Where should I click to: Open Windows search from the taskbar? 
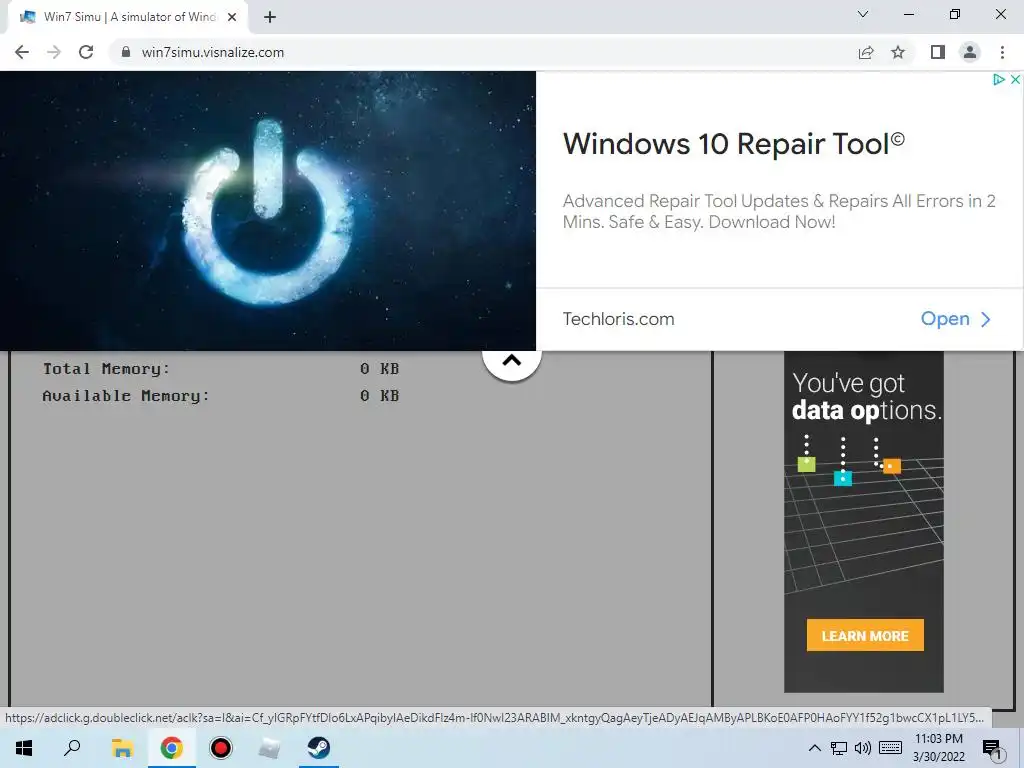(72, 748)
